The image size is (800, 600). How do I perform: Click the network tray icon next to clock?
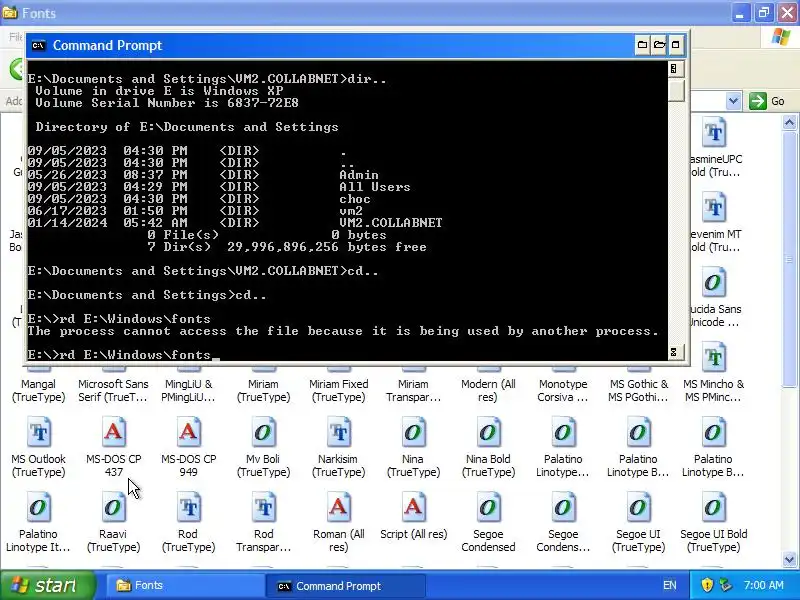(725, 585)
